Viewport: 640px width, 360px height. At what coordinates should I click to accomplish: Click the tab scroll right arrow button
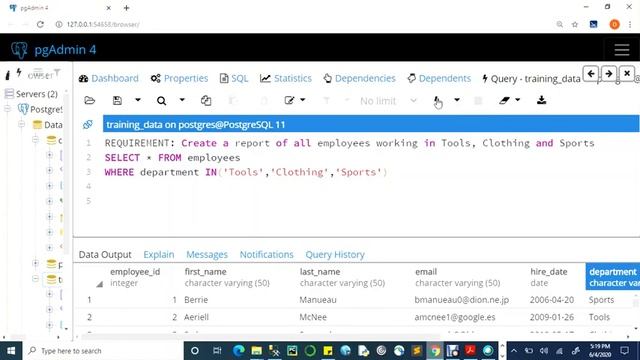point(609,74)
